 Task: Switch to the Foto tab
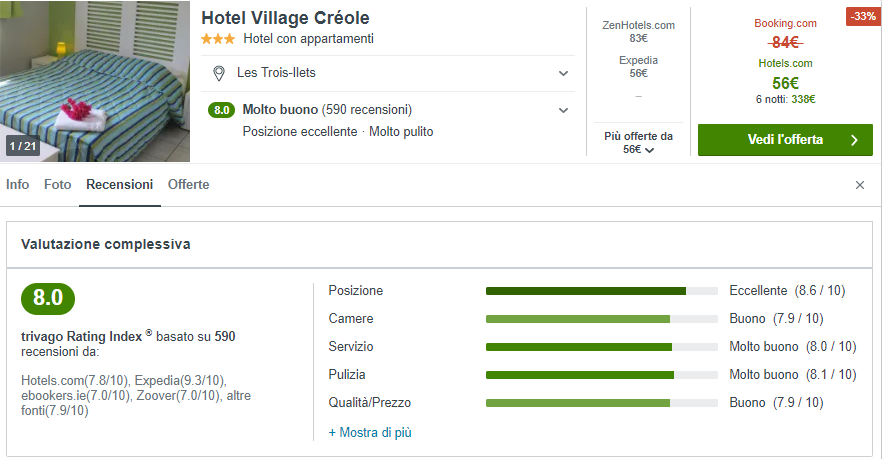[58, 185]
